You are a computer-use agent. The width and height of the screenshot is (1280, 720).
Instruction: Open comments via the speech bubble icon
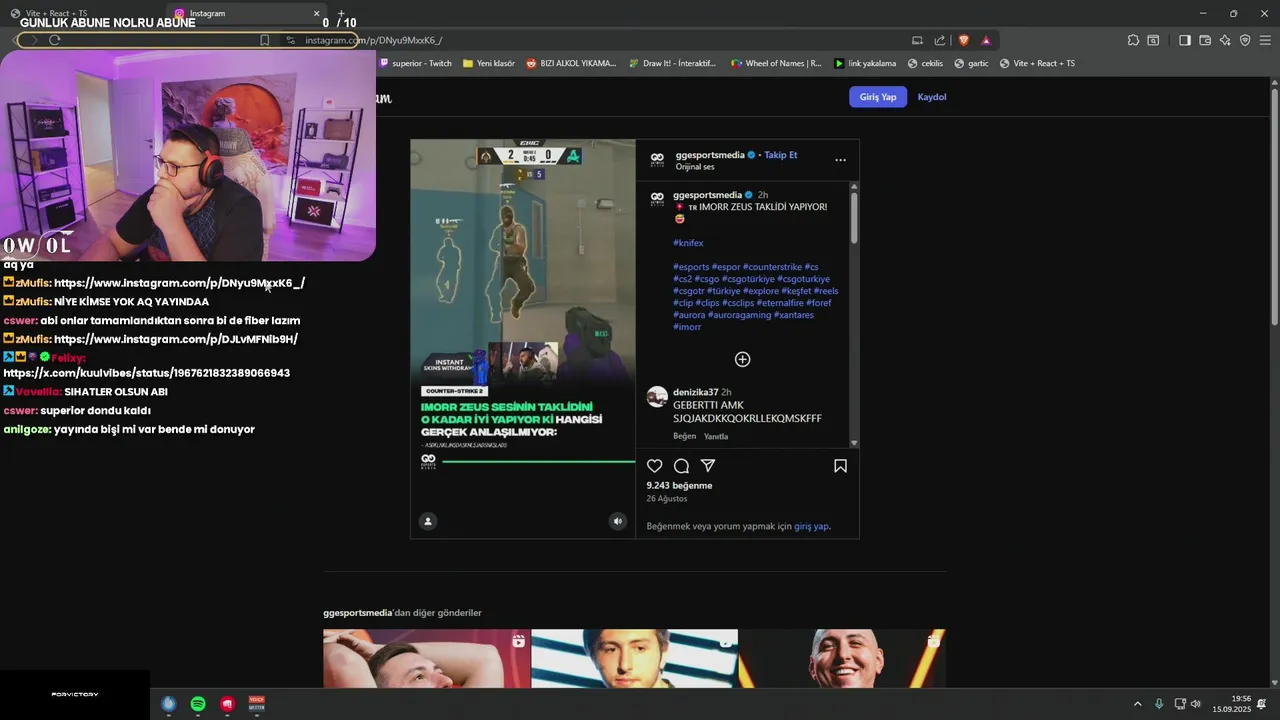[681, 466]
